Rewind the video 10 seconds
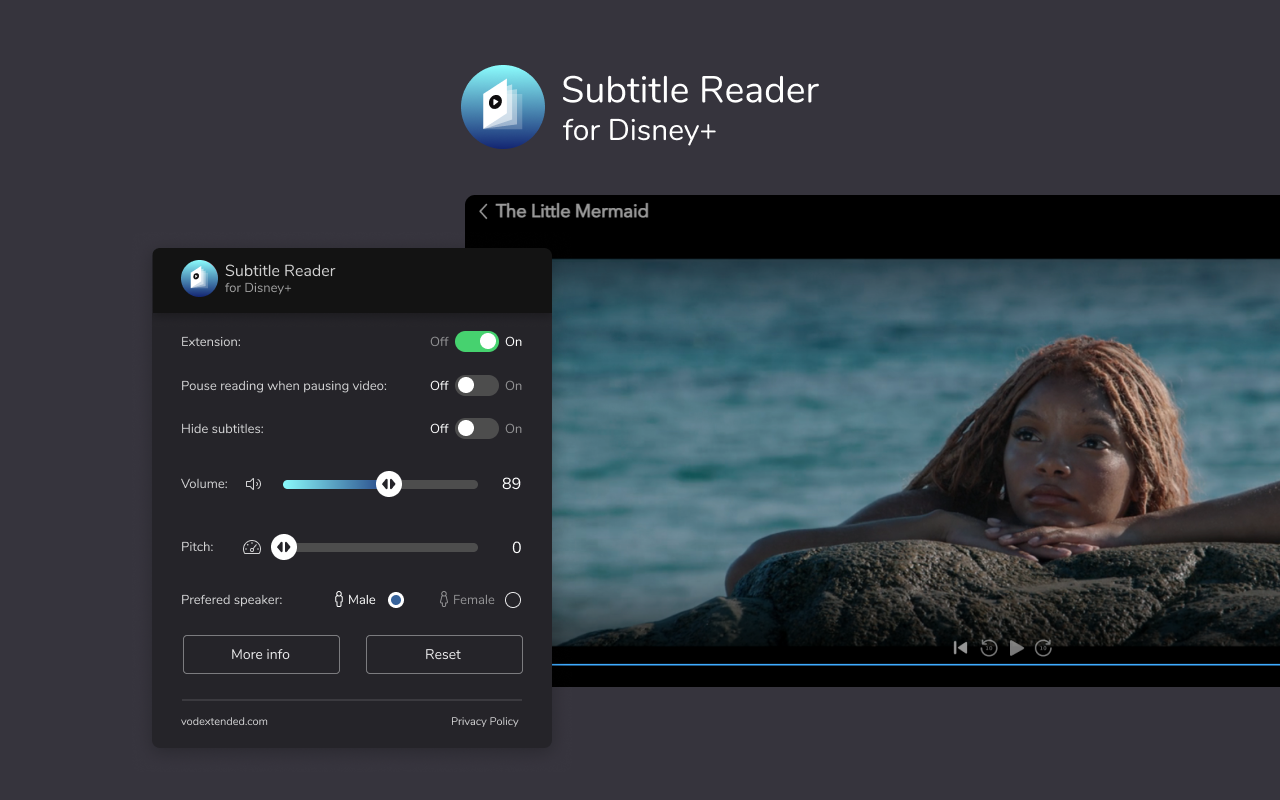Image resolution: width=1280 pixels, height=800 pixels. point(989,648)
